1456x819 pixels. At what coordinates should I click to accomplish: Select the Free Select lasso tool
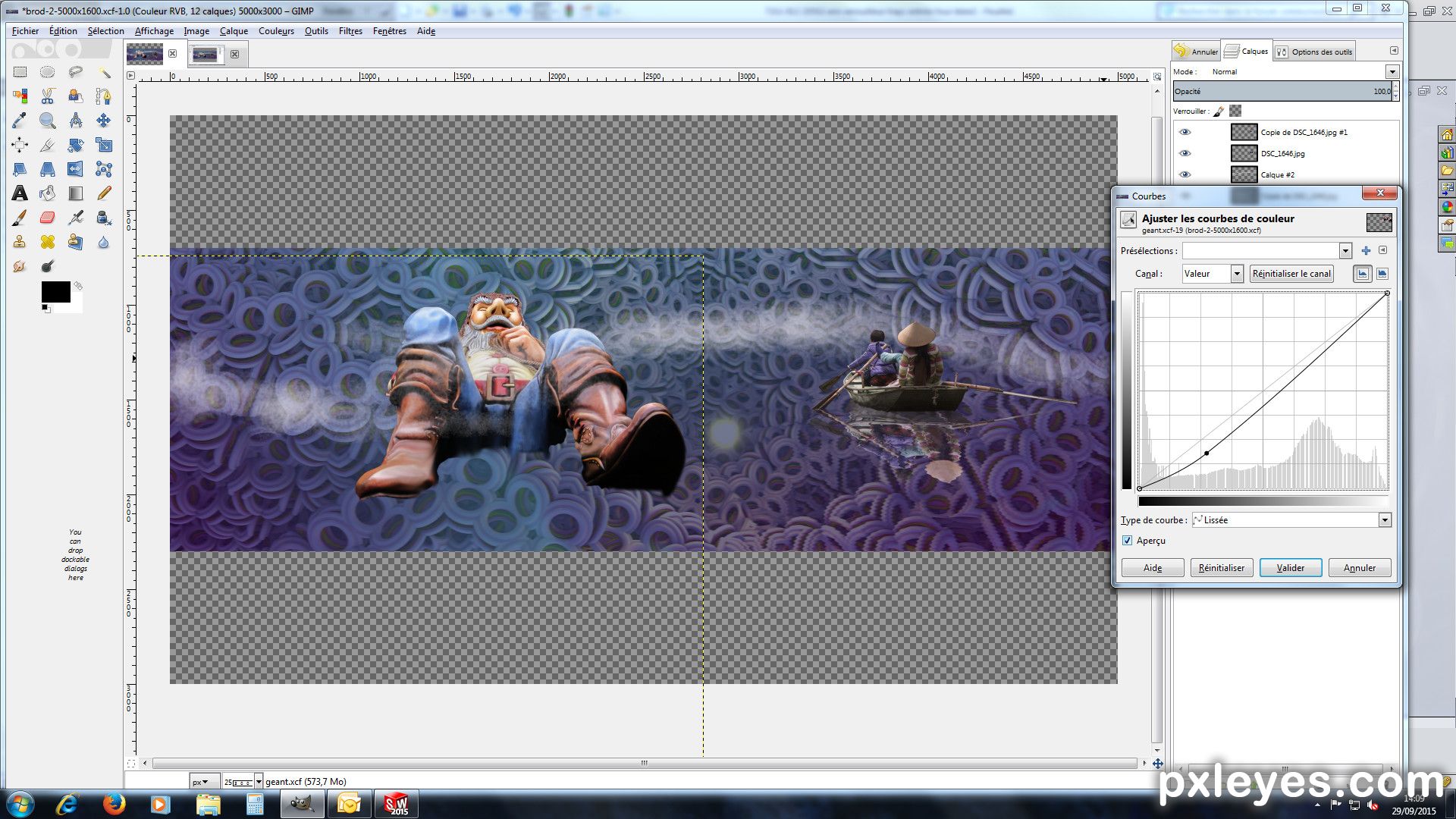click(75, 72)
